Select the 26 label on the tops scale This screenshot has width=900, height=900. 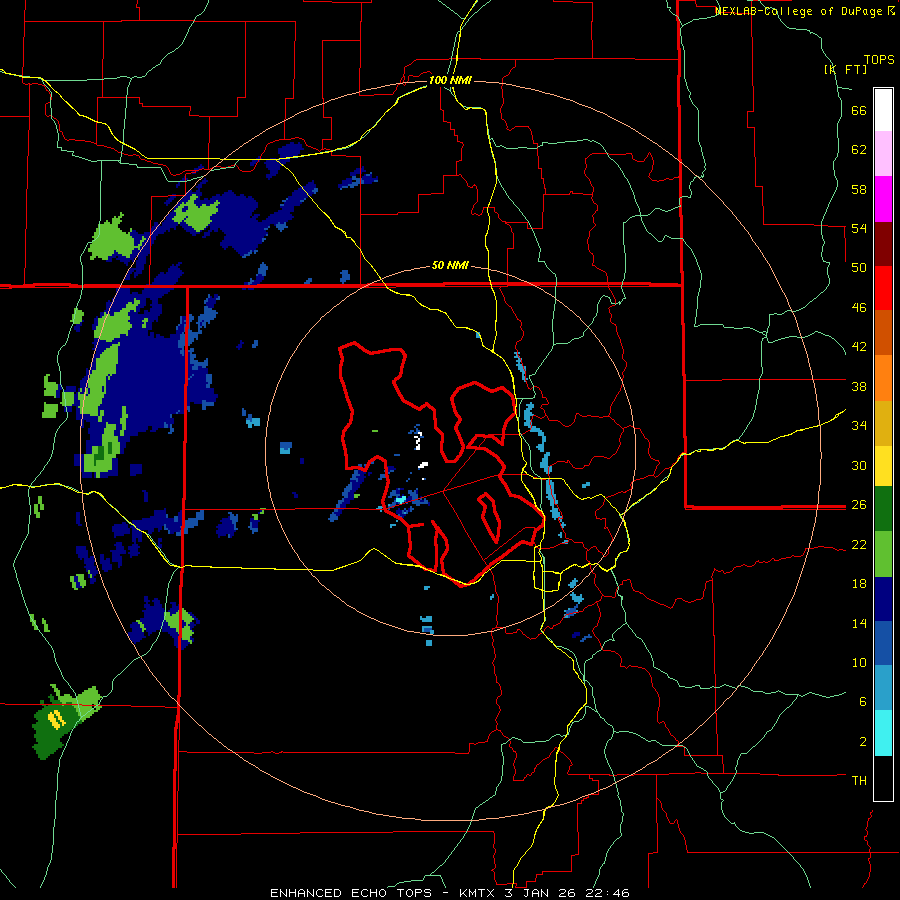coord(859,505)
